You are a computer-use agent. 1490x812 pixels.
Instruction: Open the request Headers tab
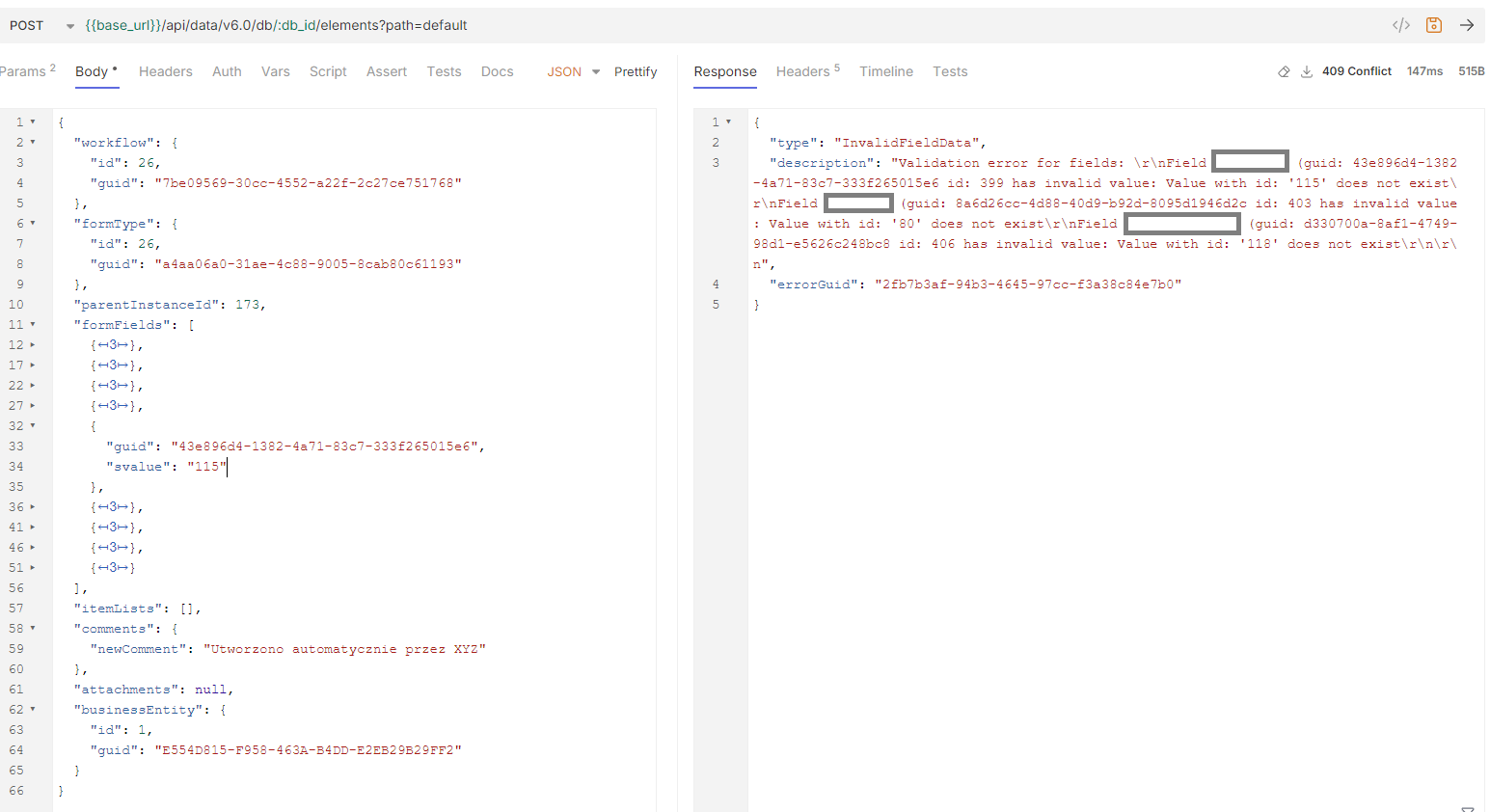[x=166, y=71]
